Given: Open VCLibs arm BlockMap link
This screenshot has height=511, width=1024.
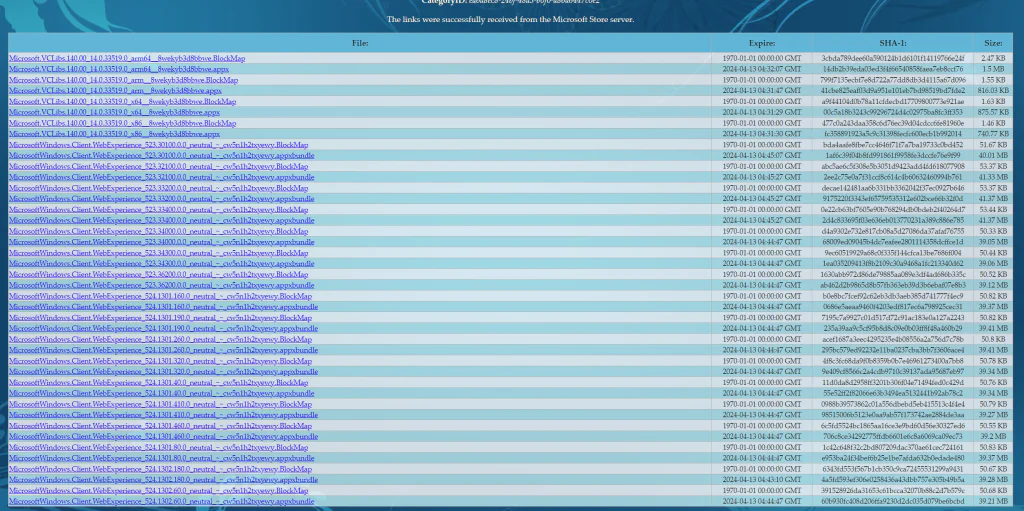Looking at the screenshot, I should [123, 80].
